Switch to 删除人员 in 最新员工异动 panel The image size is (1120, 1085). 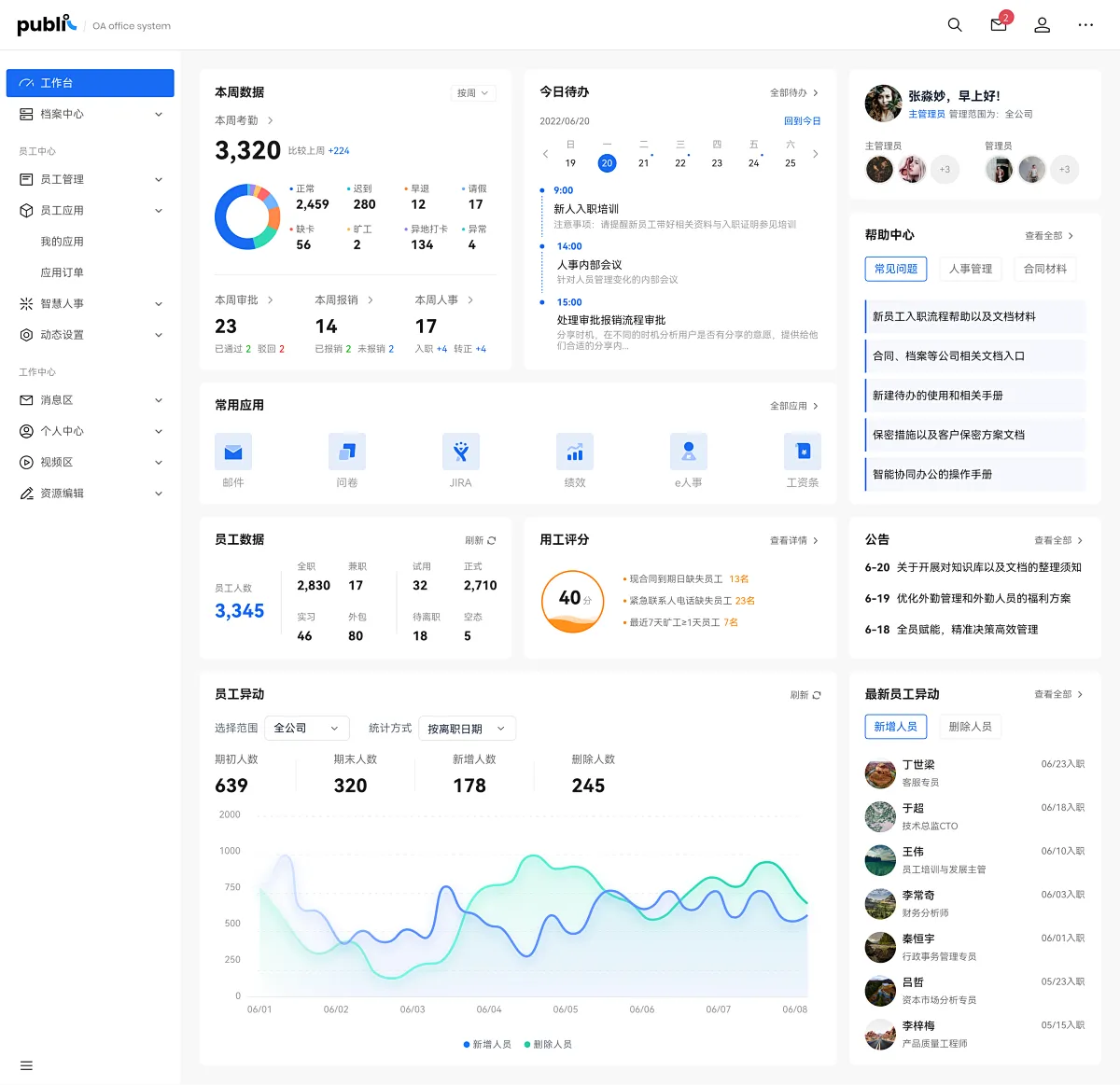(970, 726)
